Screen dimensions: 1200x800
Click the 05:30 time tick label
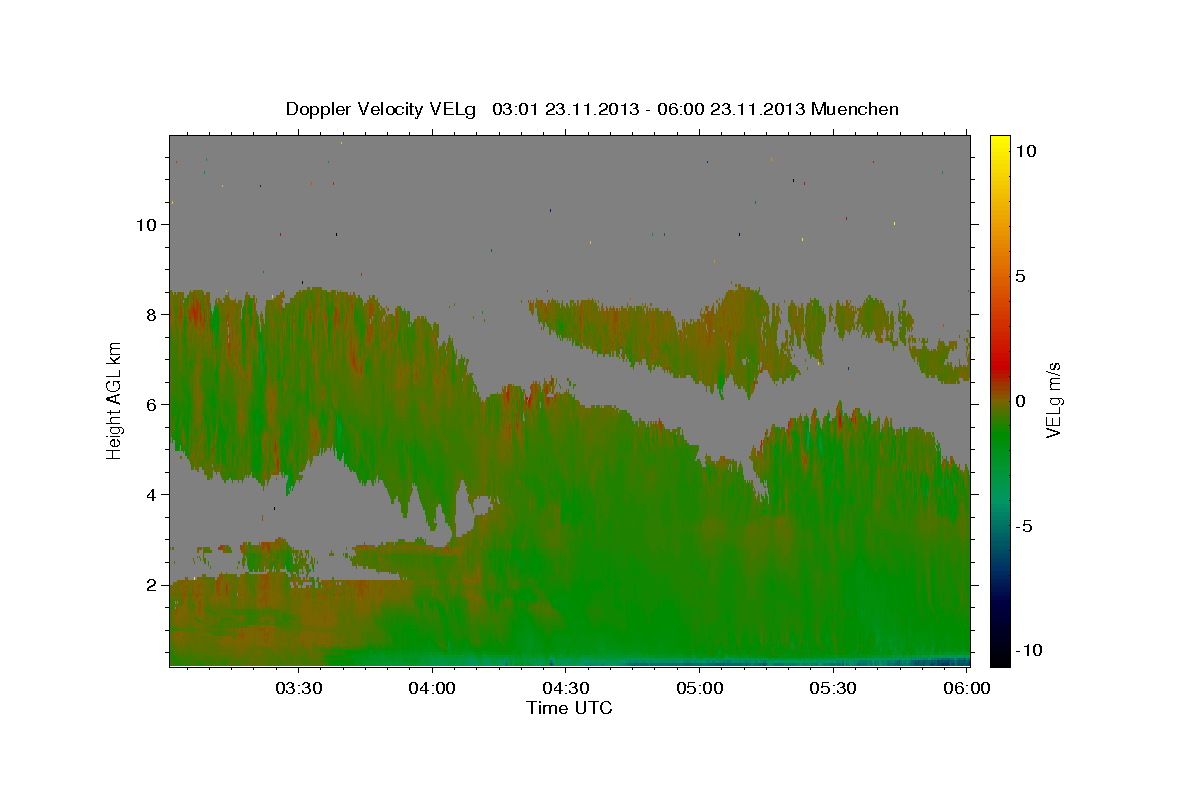[833, 689]
